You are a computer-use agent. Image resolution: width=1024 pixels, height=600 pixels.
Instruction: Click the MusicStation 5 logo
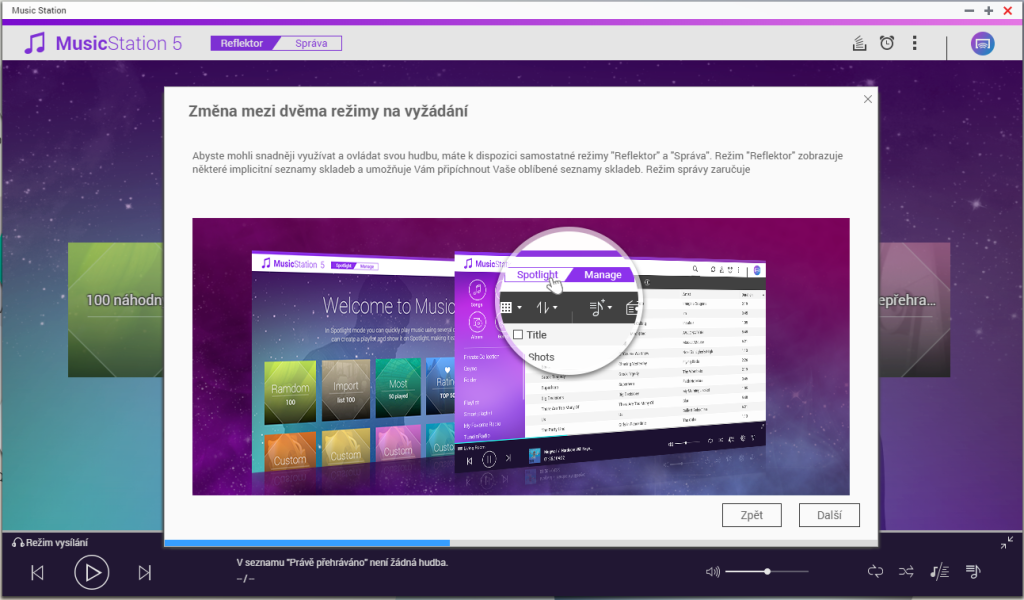pos(103,43)
